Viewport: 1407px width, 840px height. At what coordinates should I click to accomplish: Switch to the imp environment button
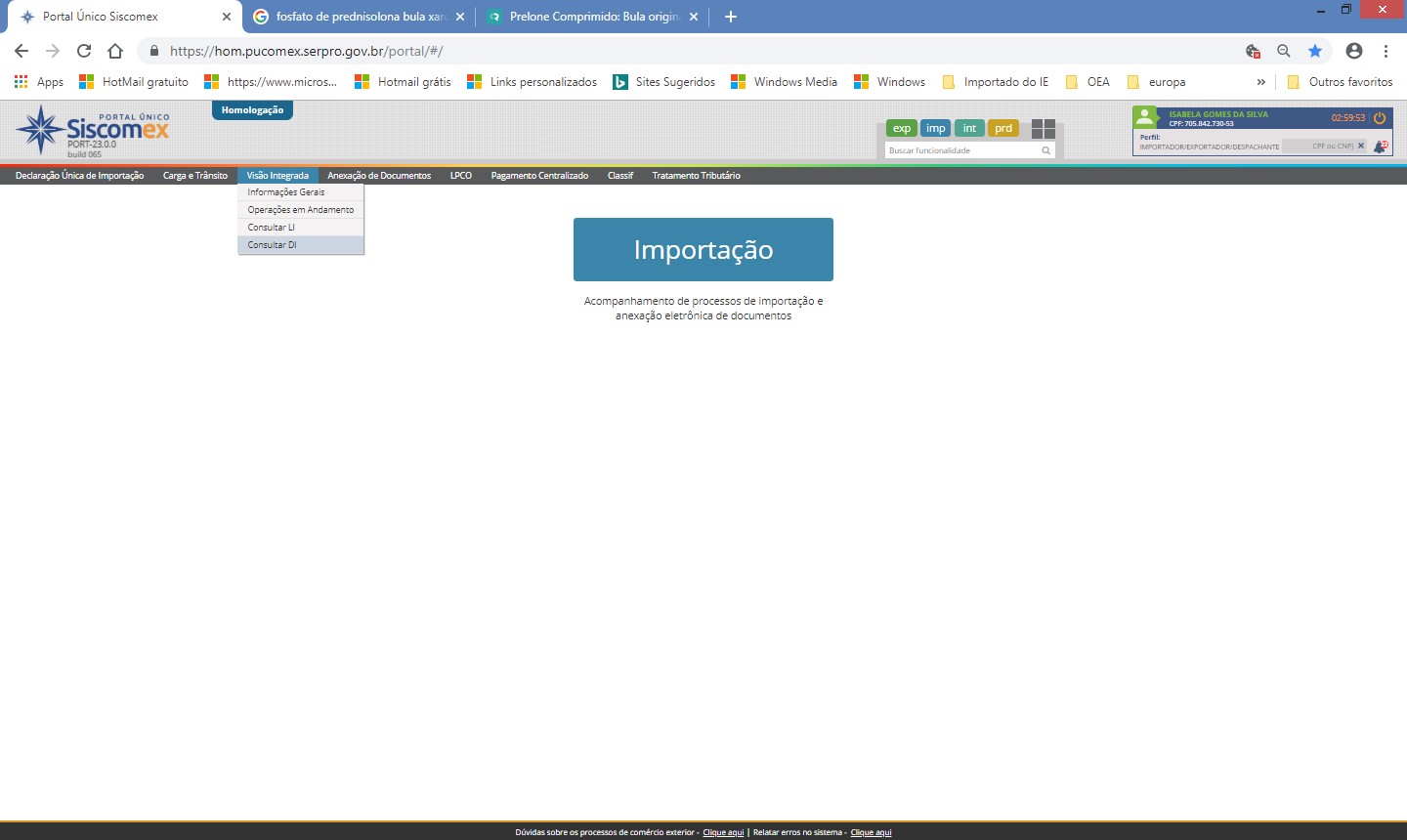[936, 128]
